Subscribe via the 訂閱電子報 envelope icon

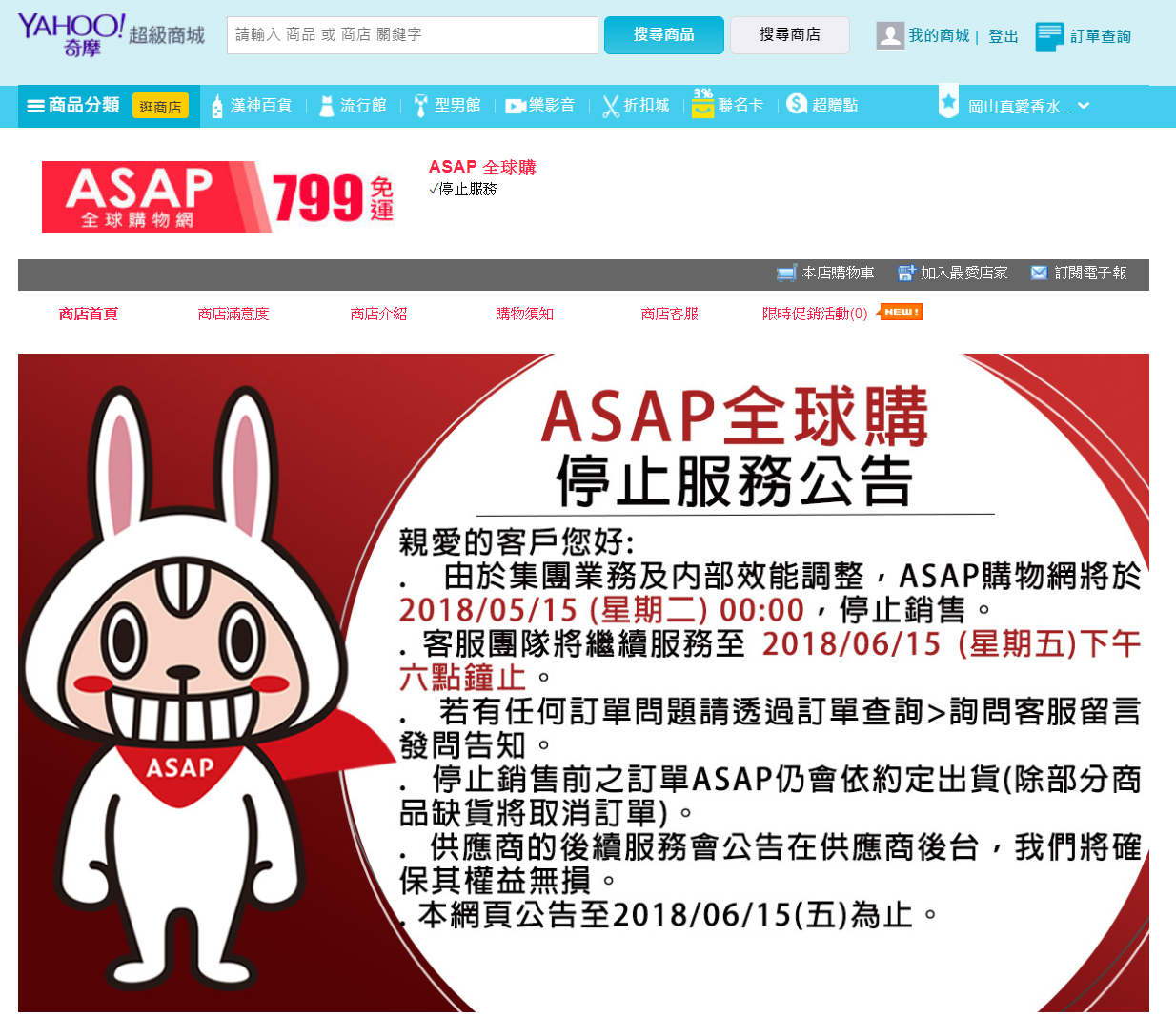coord(1038,272)
